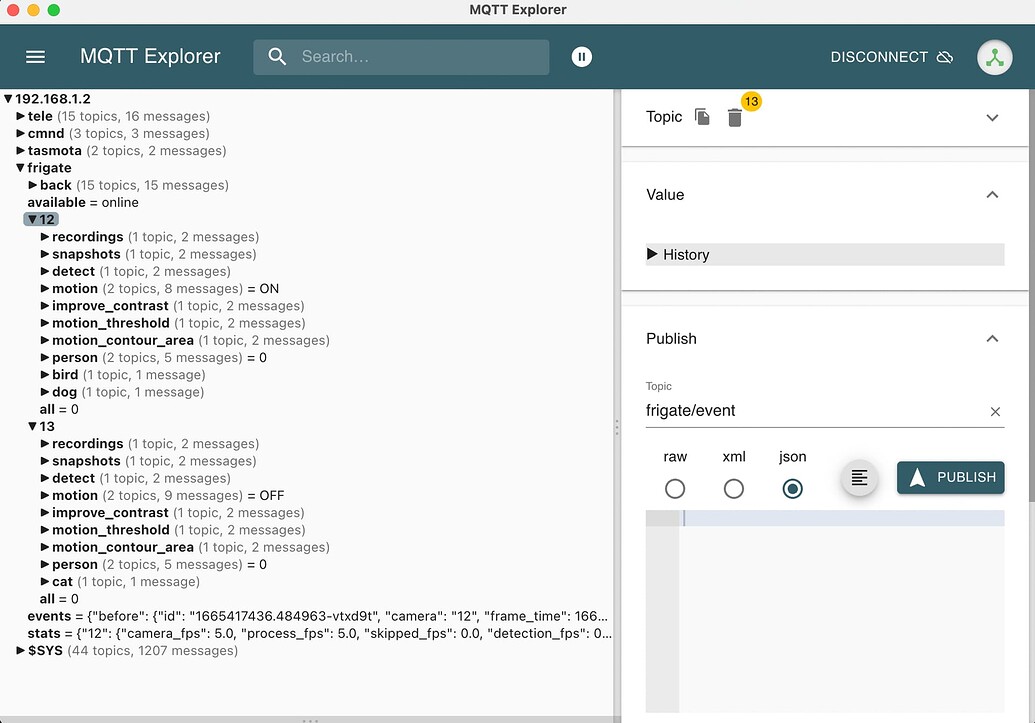Open the hamburger menu in the top bar
This screenshot has height=723, width=1035.
coord(35,57)
